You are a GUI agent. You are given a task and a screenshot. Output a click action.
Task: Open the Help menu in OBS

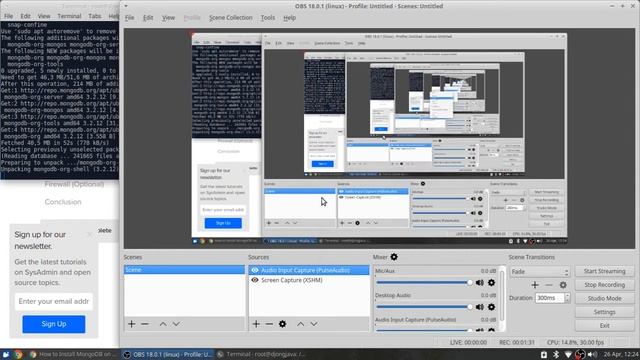pos(289,18)
